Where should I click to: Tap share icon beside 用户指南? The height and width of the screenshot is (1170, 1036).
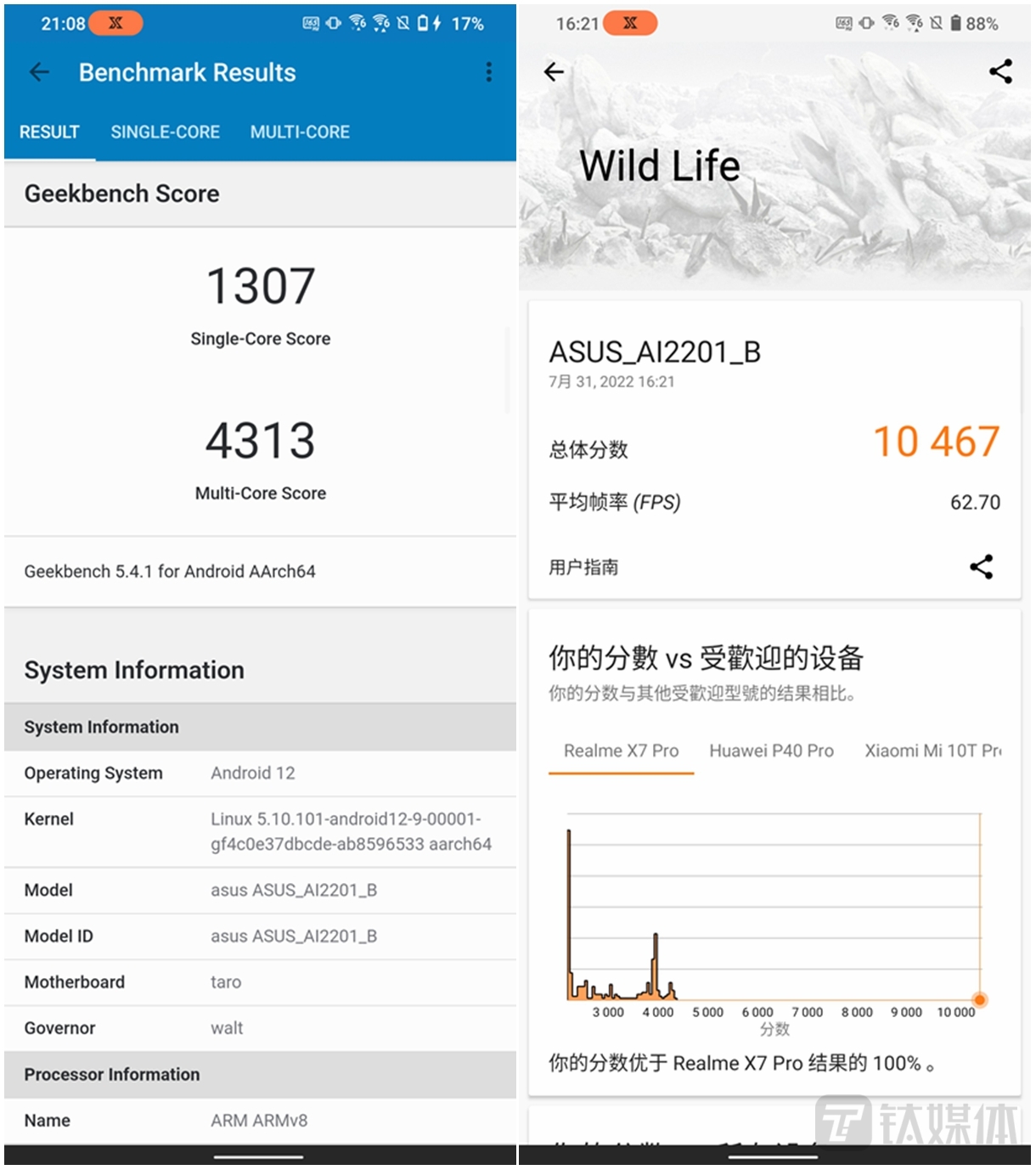pos(981,567)
